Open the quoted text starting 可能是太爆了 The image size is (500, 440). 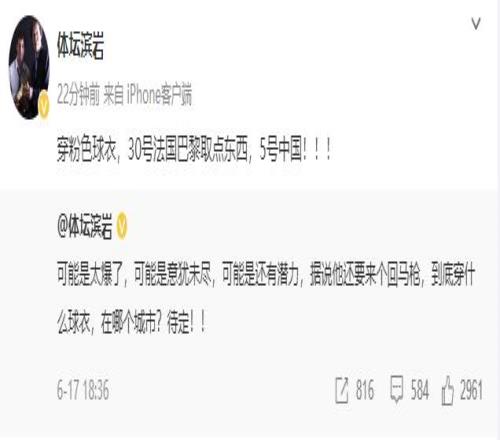pos(266,275)
